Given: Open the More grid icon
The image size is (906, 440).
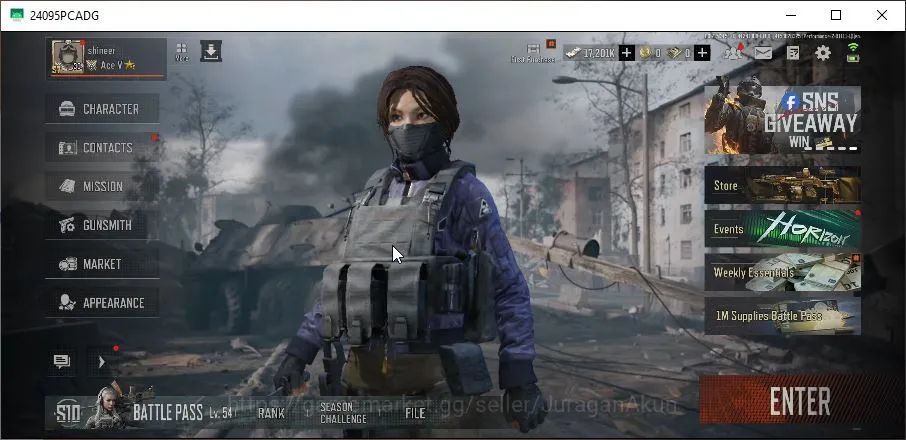Looking at the screenshot, I should click(x=181, y=51).
